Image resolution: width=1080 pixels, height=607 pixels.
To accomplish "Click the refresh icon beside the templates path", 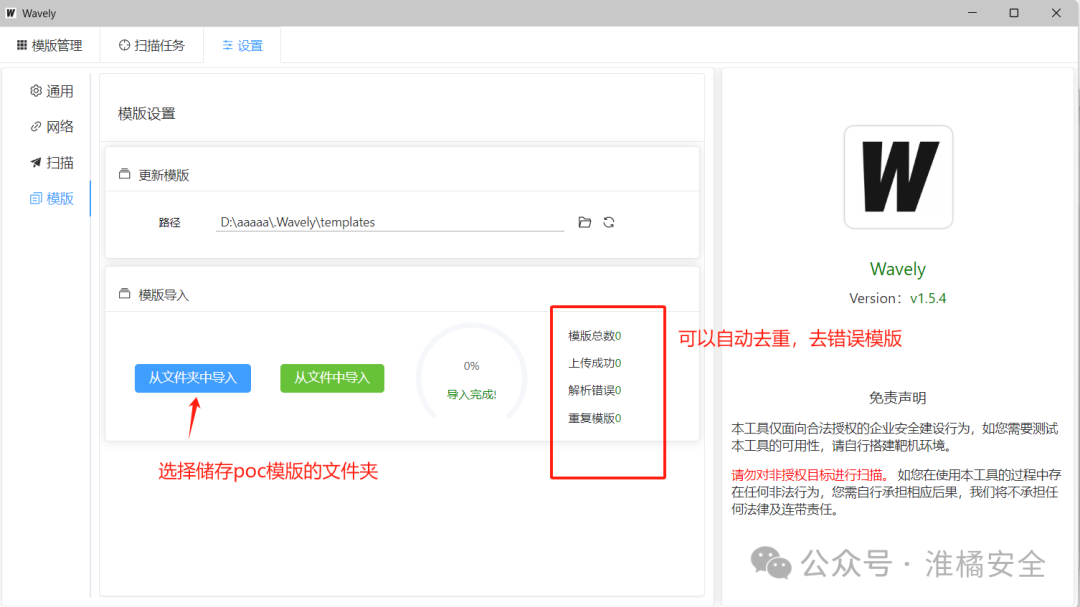I will pyautogui.click(x=609, y=223).
